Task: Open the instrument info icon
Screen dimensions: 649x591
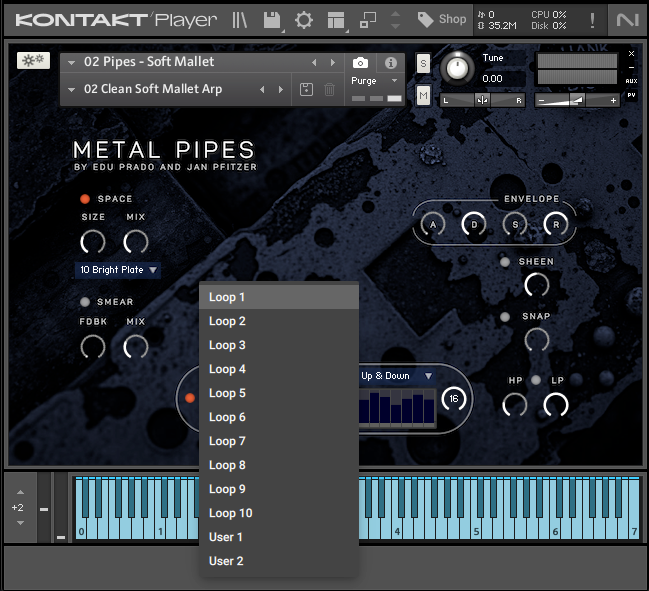Action: [391, 63]
